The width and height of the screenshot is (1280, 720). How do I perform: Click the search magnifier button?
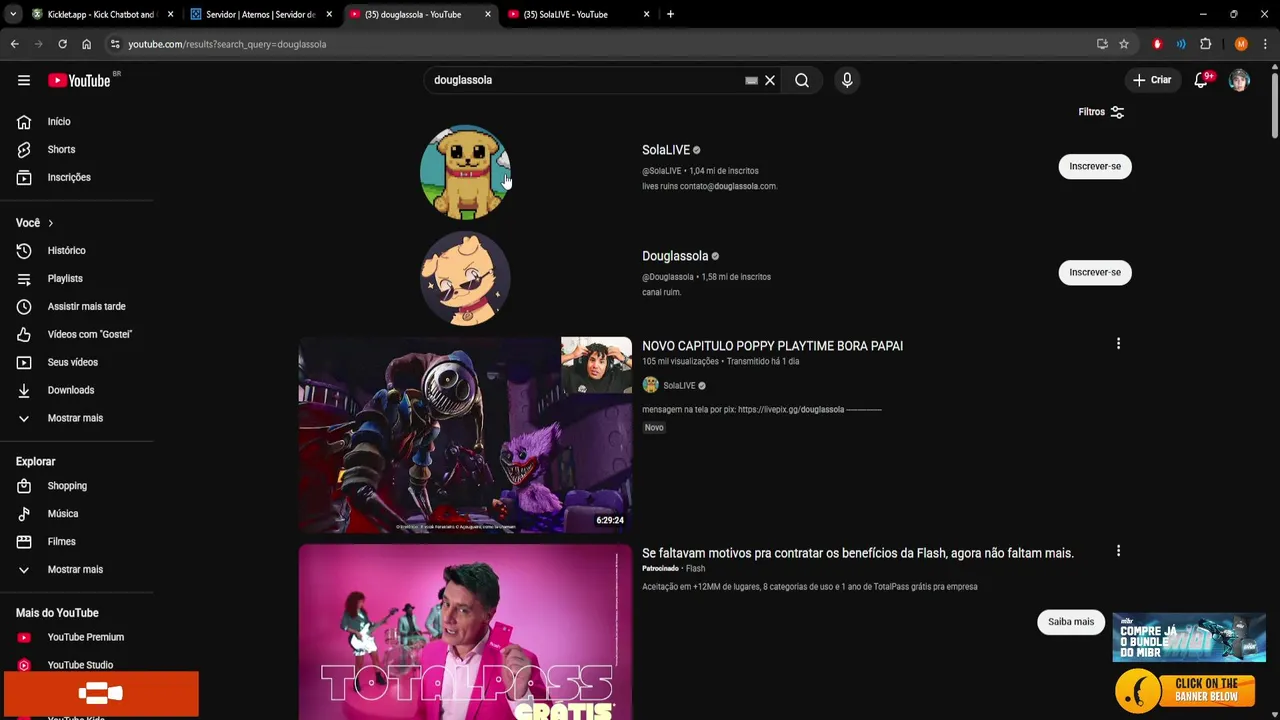pos(802,80)
